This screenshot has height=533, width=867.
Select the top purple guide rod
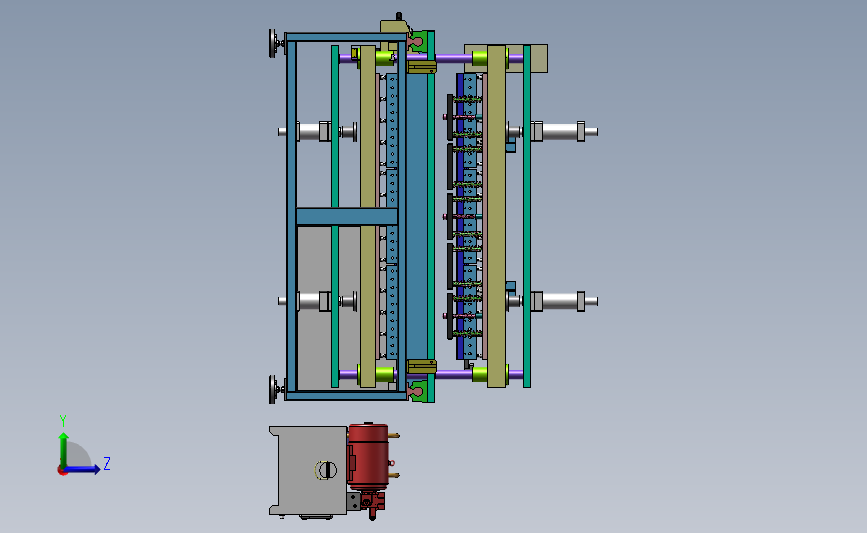[453, 58]
